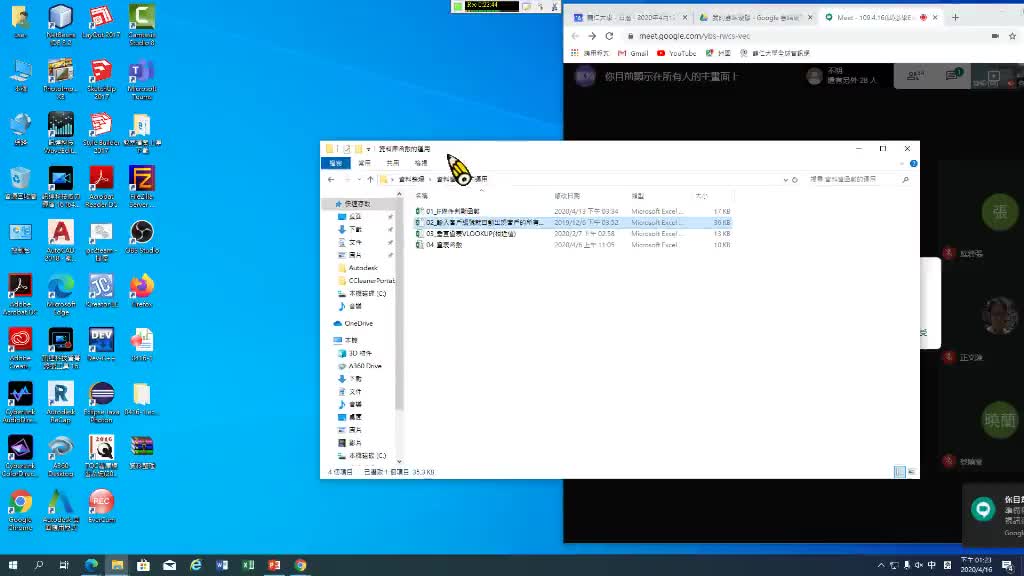Image resolution: width=1024 pixels, height=576 pixels.
Task: Click the Explorer search box
Action: click(x=857, y=180)
